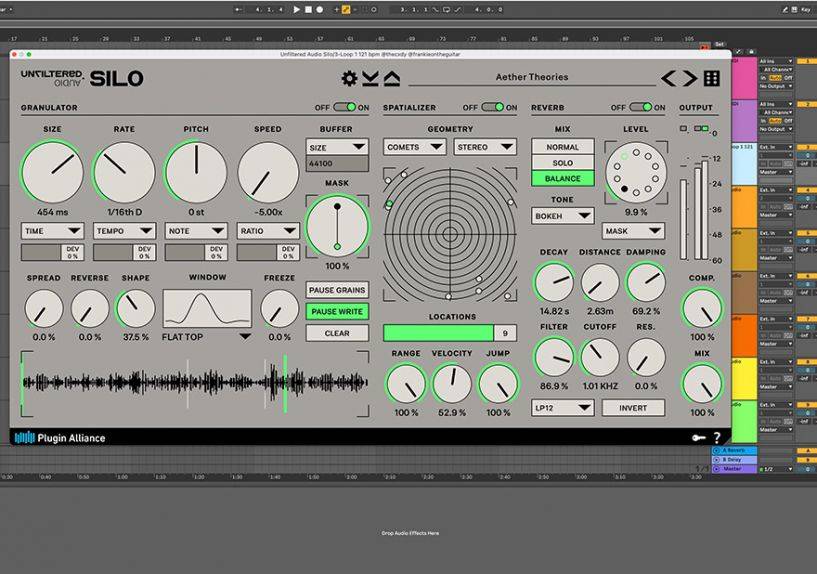The width and height of the screenshot is (817, 574).
Task: Click the Clear buffer button
Action: click(337, 333)
